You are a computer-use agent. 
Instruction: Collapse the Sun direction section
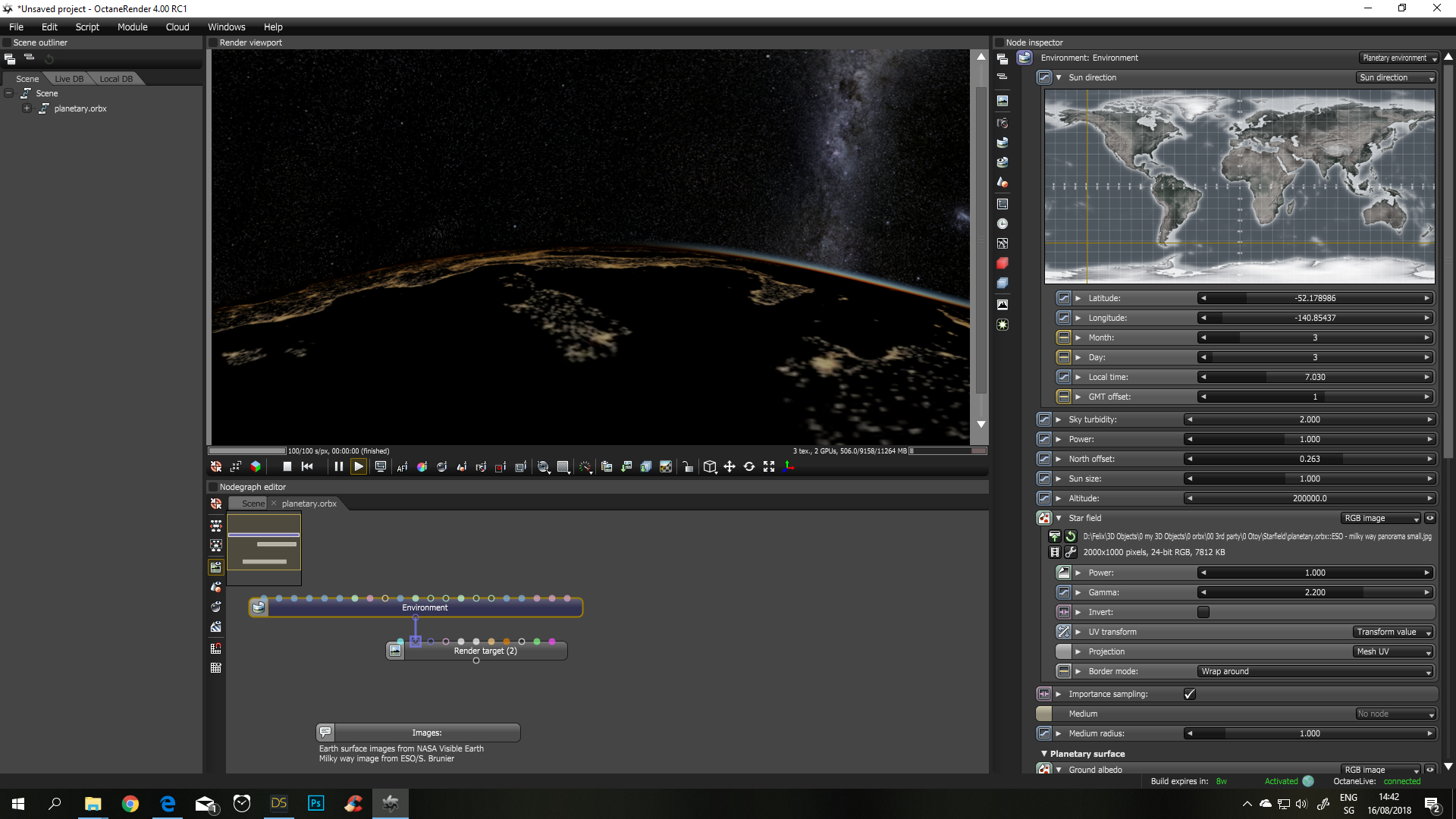(x=1059, y=77)
